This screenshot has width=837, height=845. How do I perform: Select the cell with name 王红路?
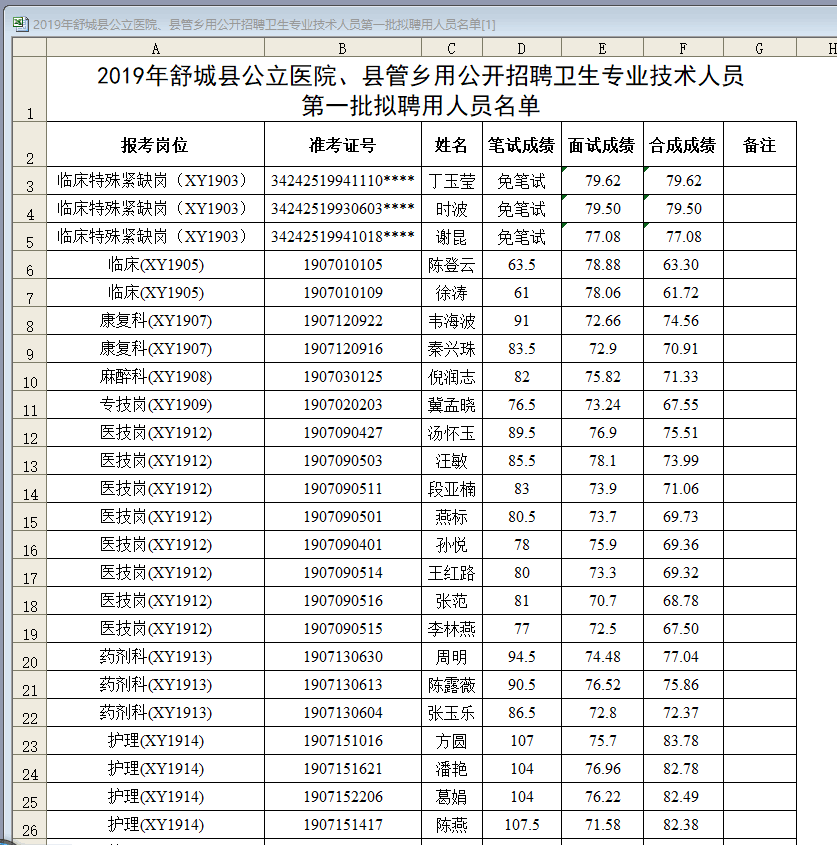pyautogui.click(x=452, y=573)
